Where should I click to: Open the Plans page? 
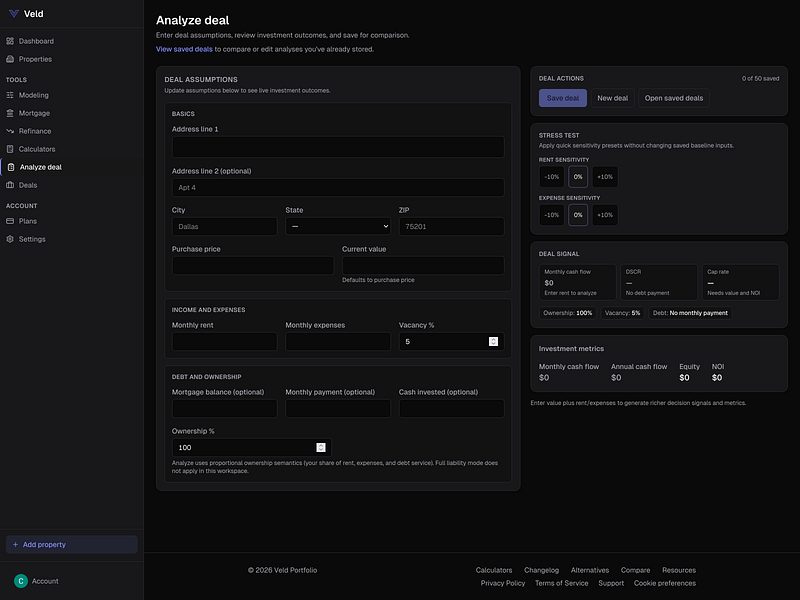click(x=71, y=221)
